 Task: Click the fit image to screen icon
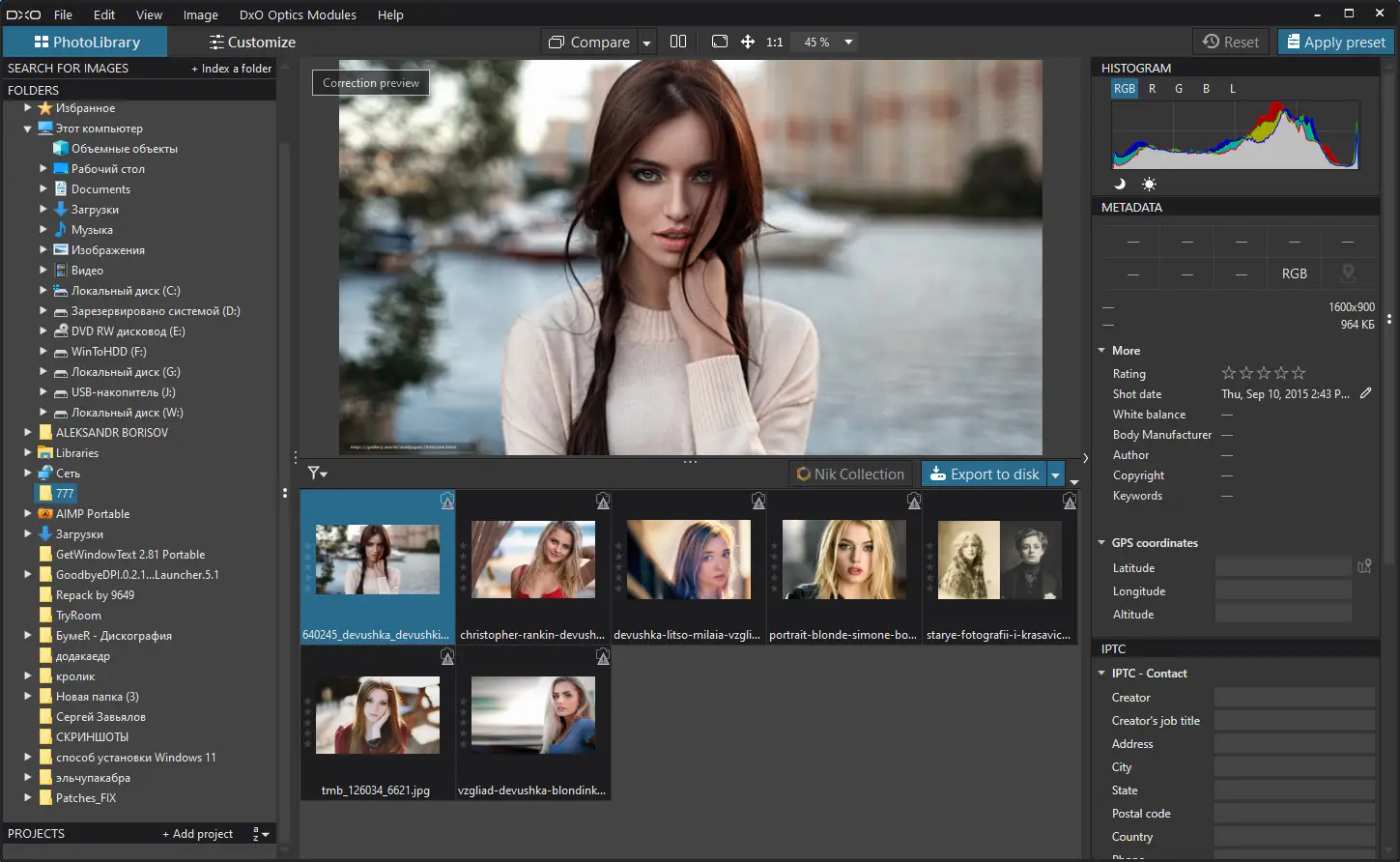(x=720, y=42)
